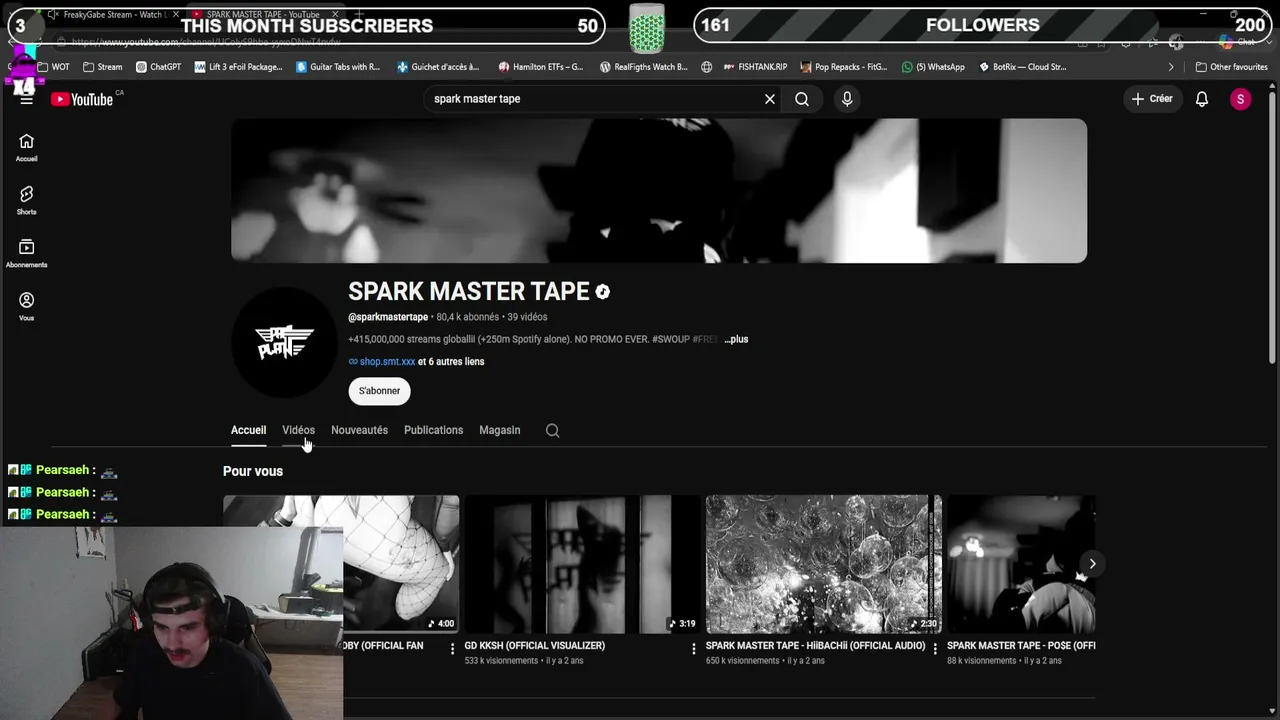Open the shop.smt.xxx link
Screen dimensions: 1280x720
387,362
